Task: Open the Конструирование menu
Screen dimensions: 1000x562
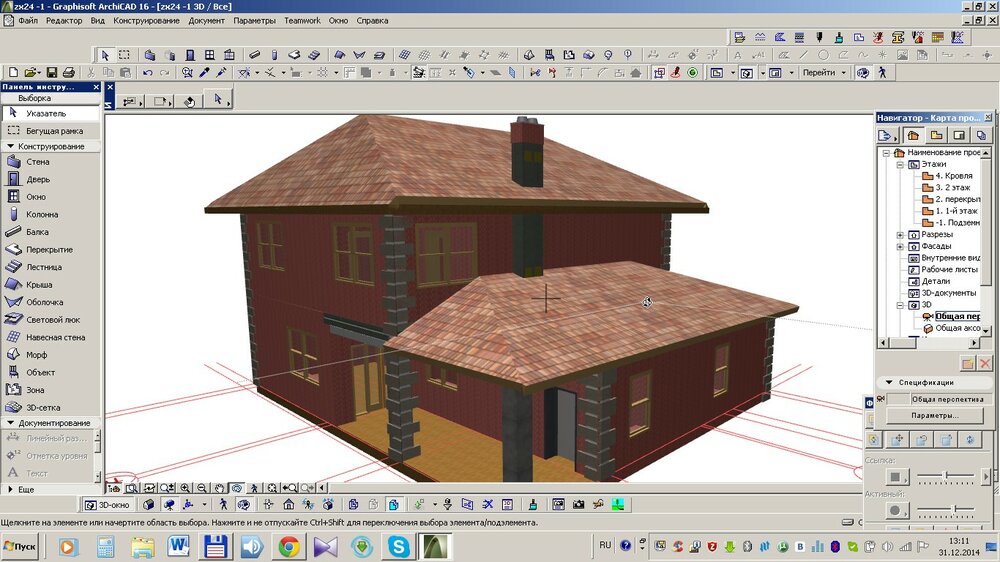Action: pos(147,20)
